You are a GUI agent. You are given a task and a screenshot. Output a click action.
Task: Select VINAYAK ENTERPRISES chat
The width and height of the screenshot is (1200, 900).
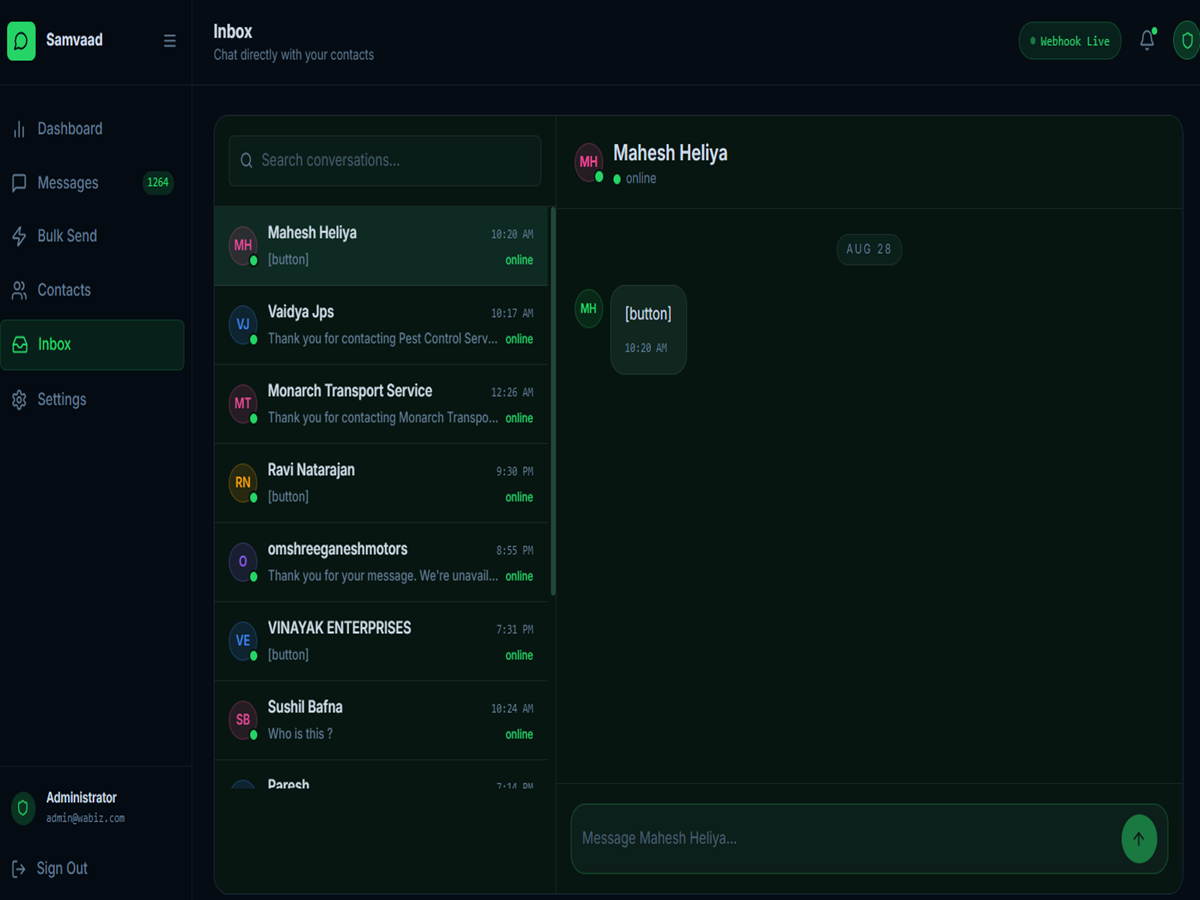[x=381, y=641]
